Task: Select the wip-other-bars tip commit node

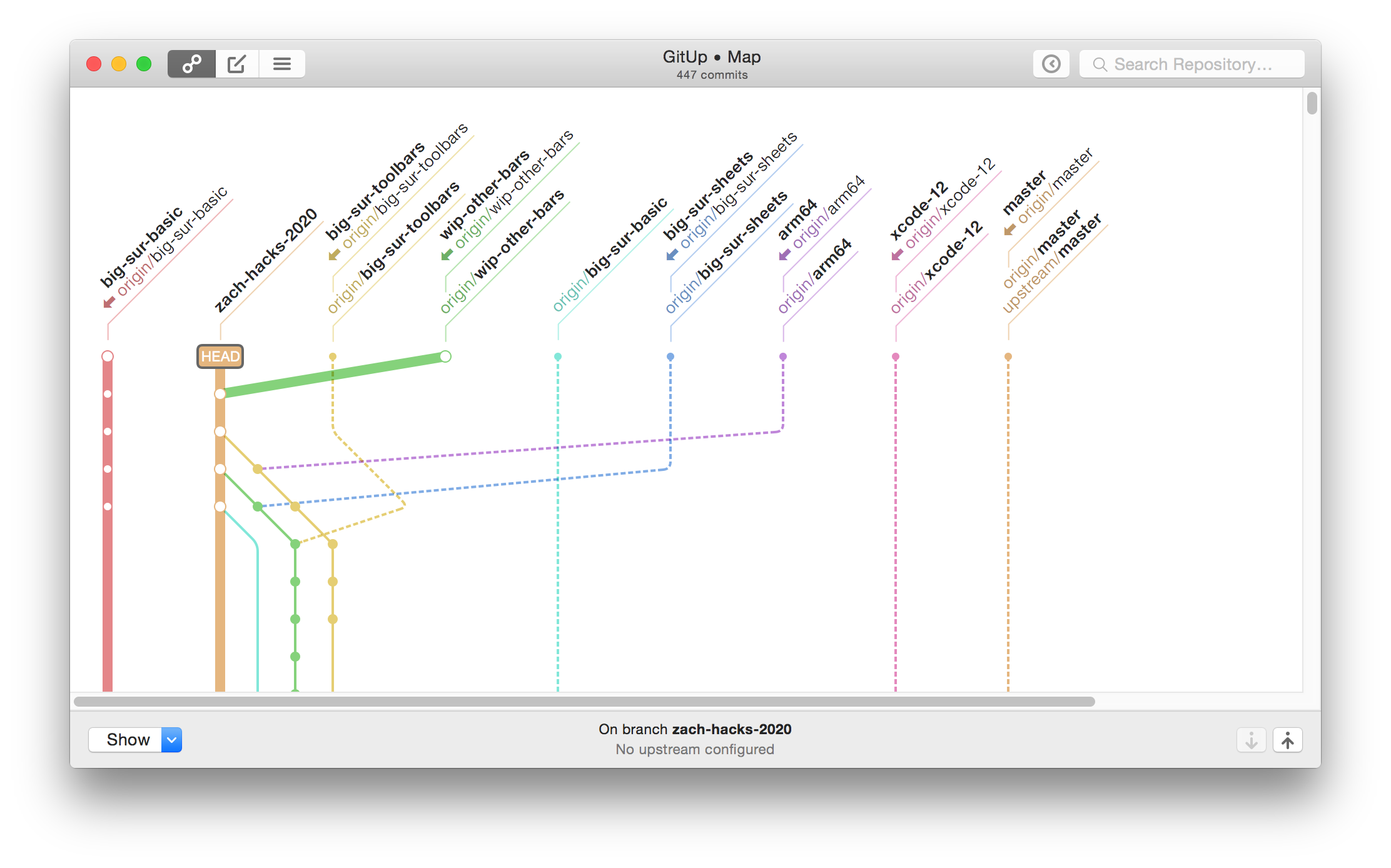Action: coord(445,356)
